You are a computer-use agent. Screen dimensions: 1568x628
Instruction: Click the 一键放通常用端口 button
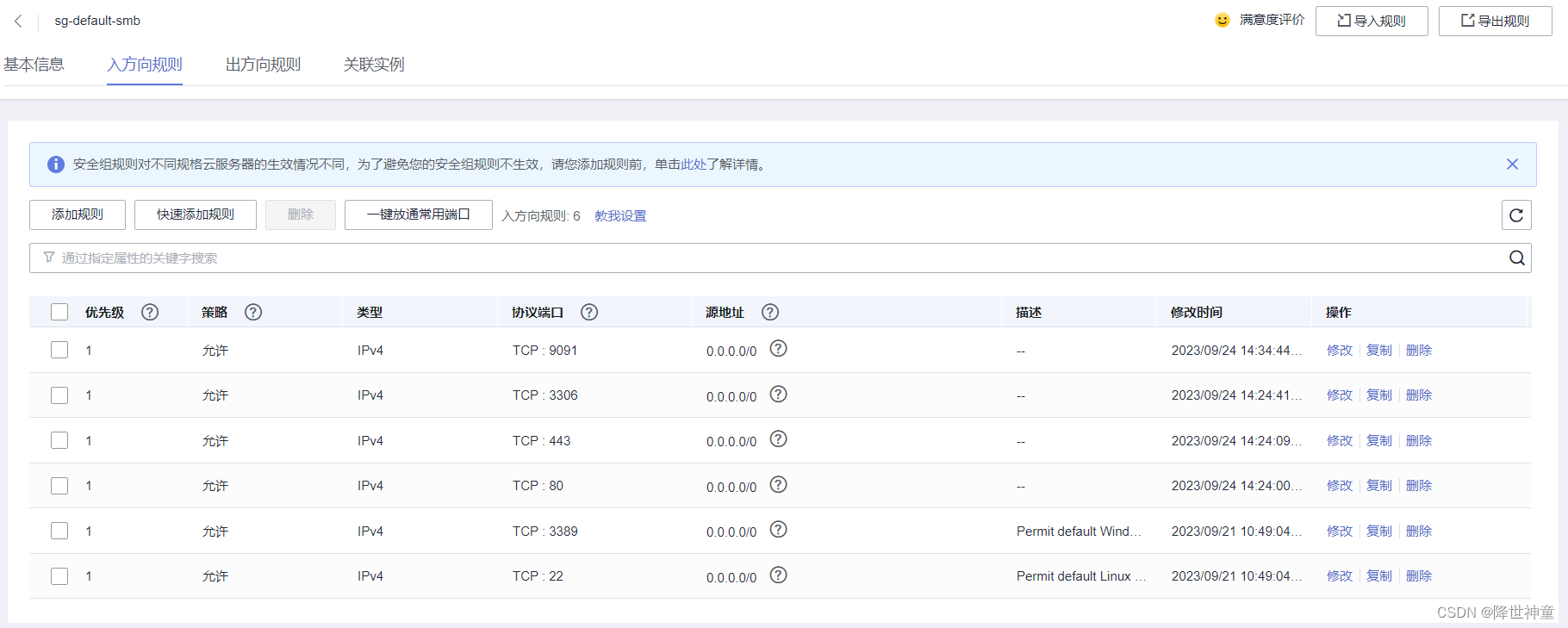[x=419, y=215]
